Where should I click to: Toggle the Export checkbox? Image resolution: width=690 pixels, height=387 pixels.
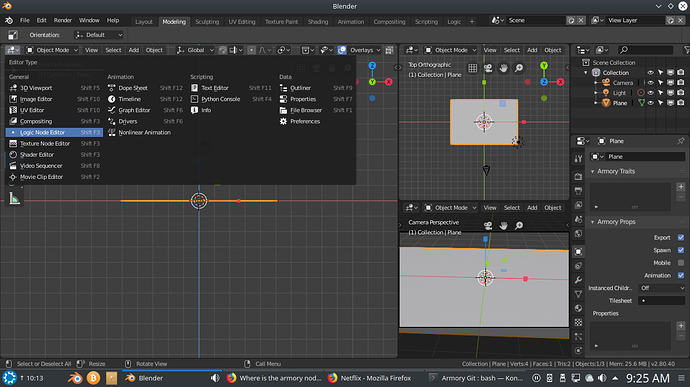coord(681,237)
